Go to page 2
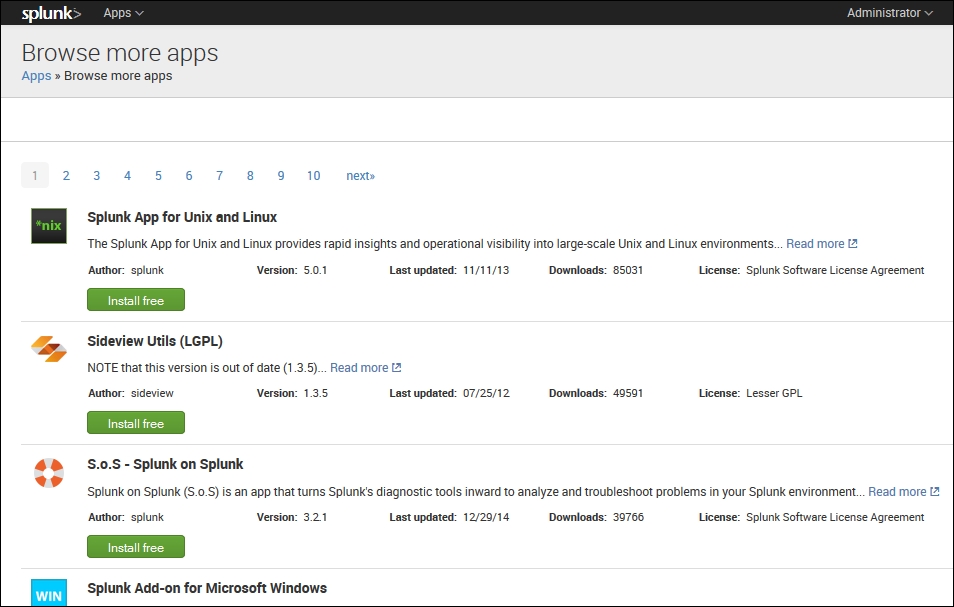The image size is (954, 607). pyautogui.click(x=66, y=176)
